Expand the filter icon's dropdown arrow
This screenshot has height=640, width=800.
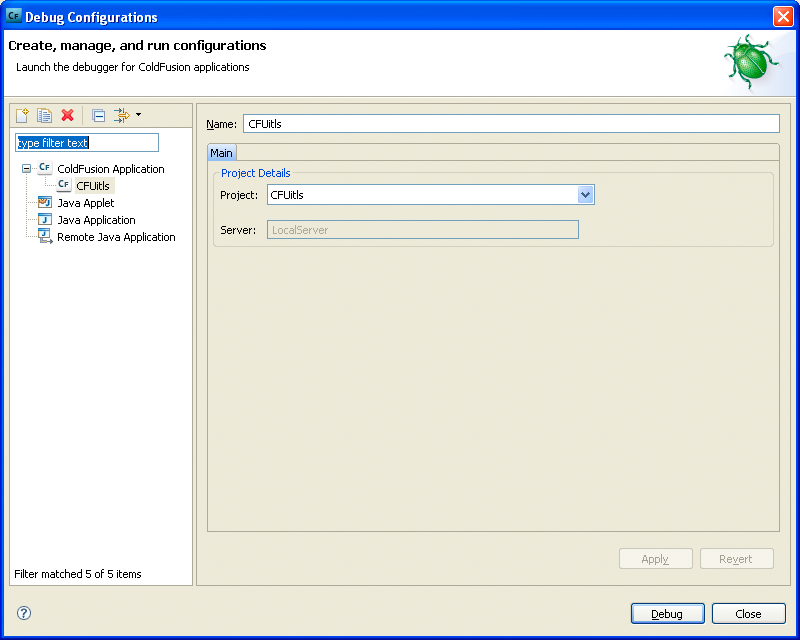(x=138, y=115)
